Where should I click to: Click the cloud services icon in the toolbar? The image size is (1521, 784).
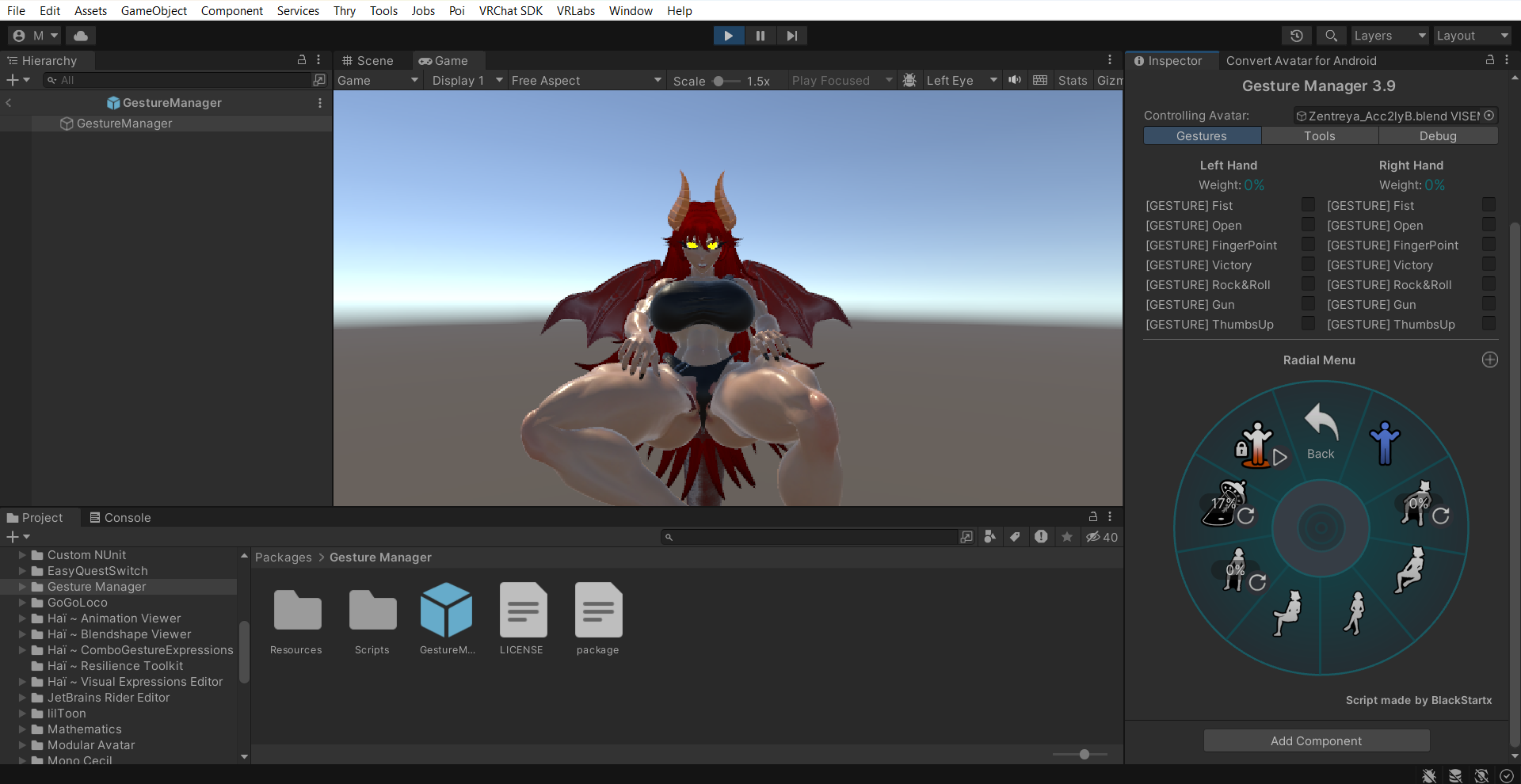point(81,36)
